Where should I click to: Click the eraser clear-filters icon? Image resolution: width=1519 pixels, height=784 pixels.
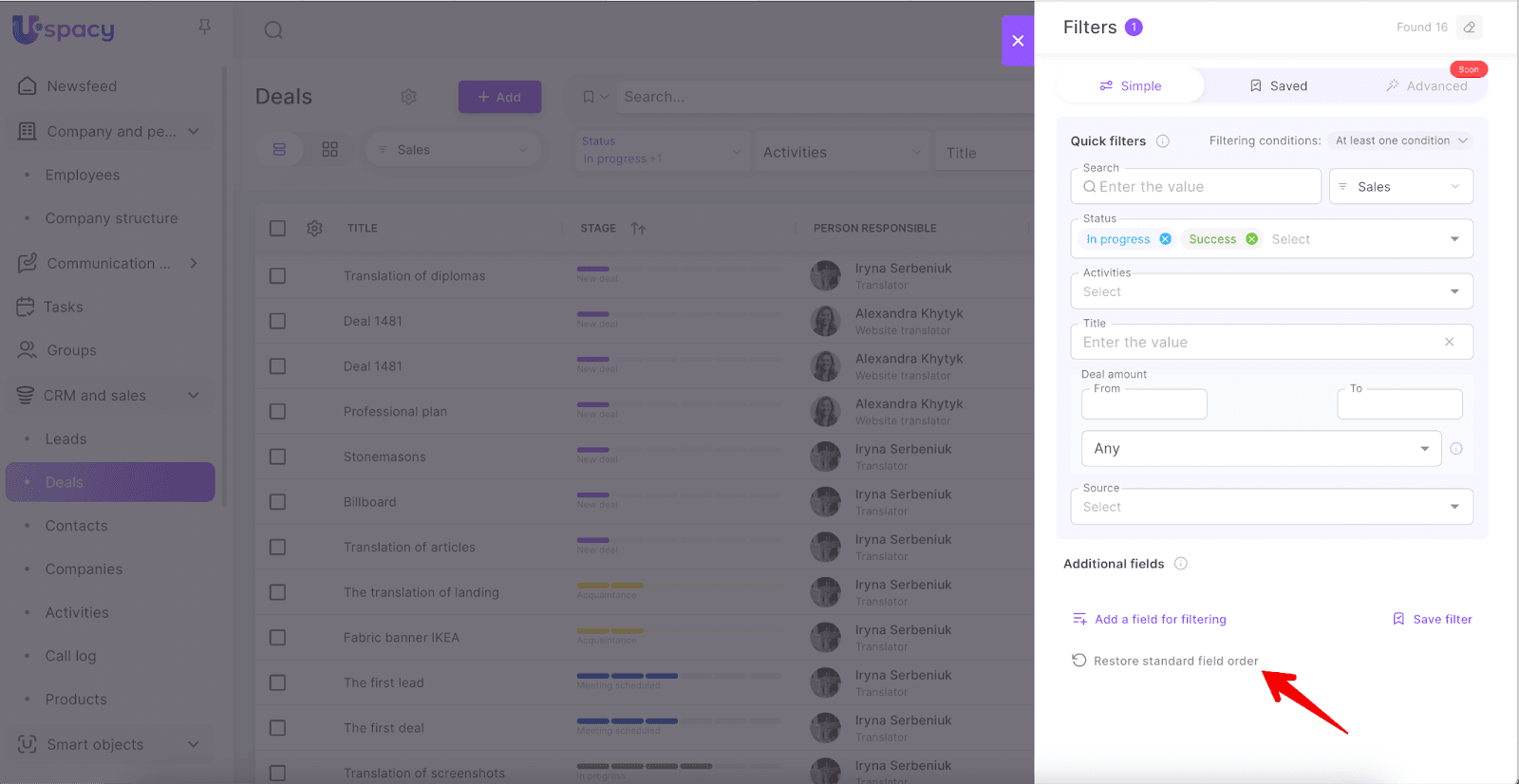[1469, 28]
